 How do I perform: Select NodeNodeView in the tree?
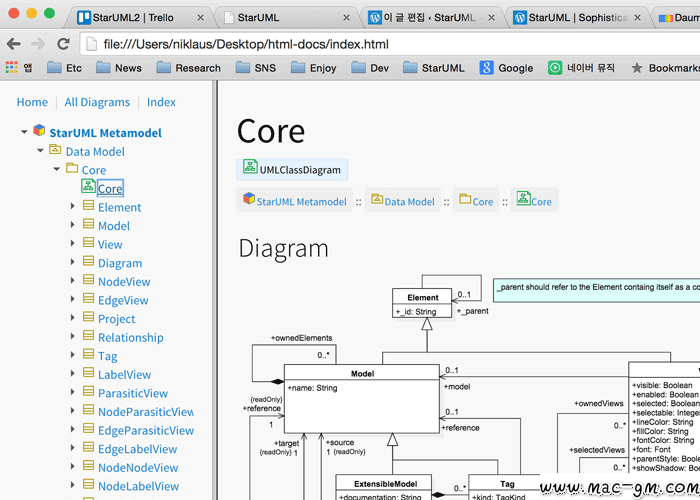[138, 468]
